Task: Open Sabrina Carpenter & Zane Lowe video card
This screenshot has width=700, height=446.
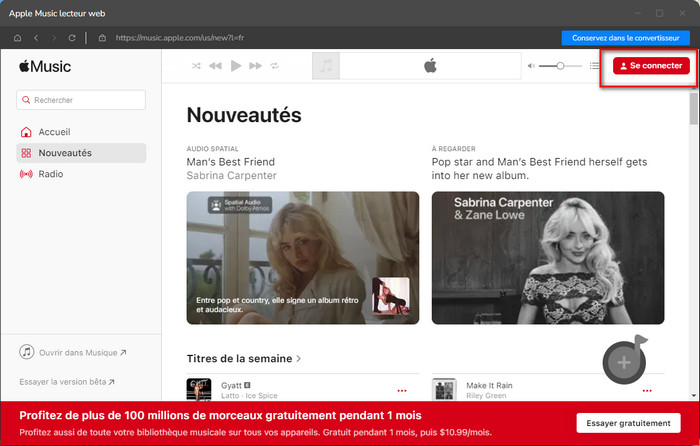Action: click(x=548, y=258)
